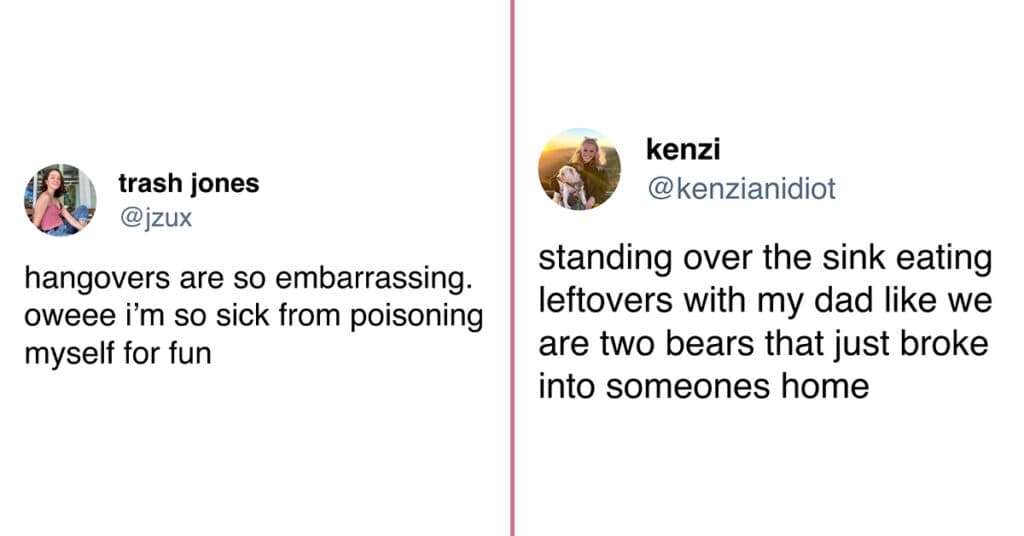Click the words myself for fun
The image size is (1024, 536).
118,354
